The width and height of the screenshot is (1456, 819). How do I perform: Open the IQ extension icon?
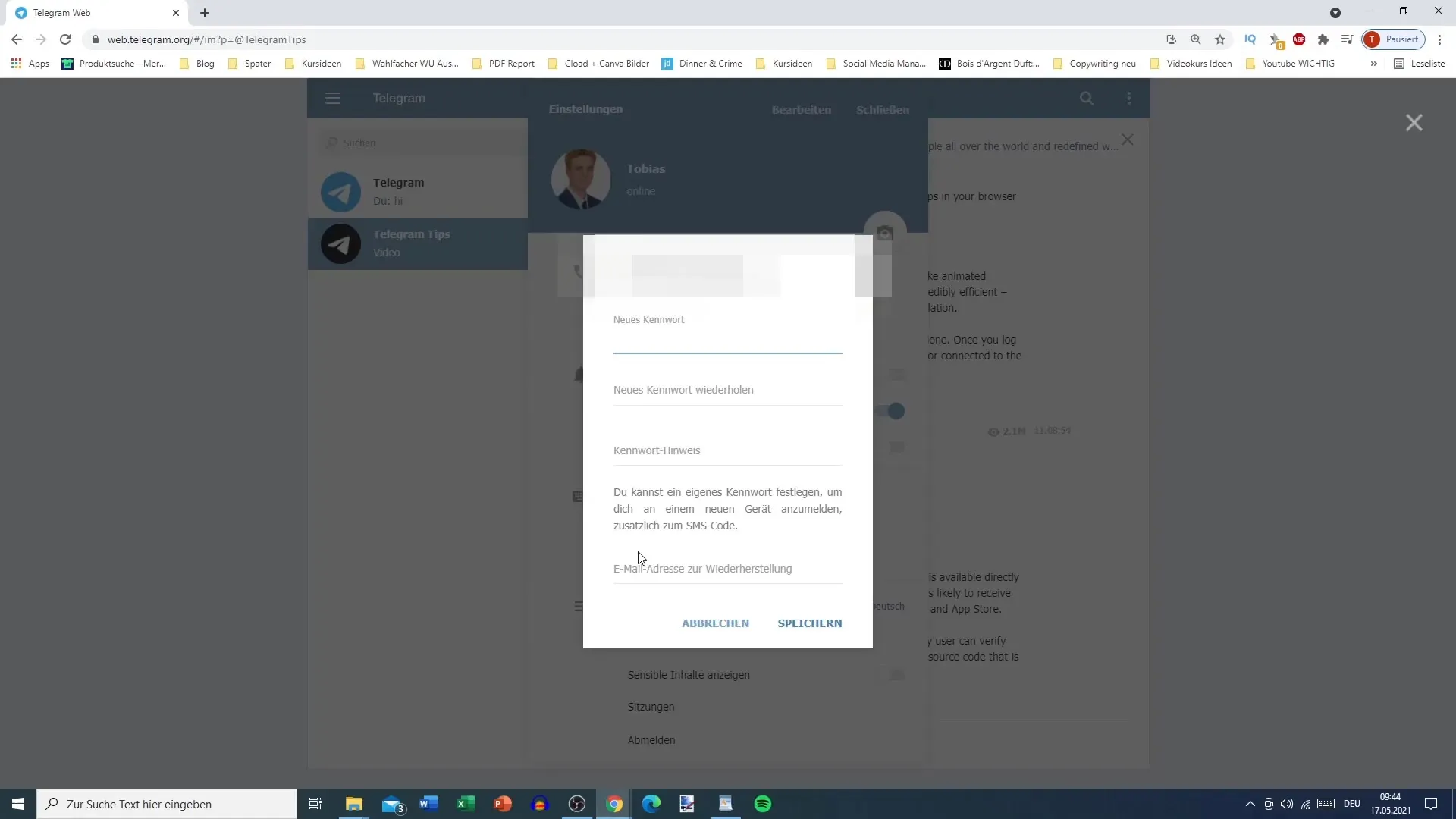tap(1250, 39)
